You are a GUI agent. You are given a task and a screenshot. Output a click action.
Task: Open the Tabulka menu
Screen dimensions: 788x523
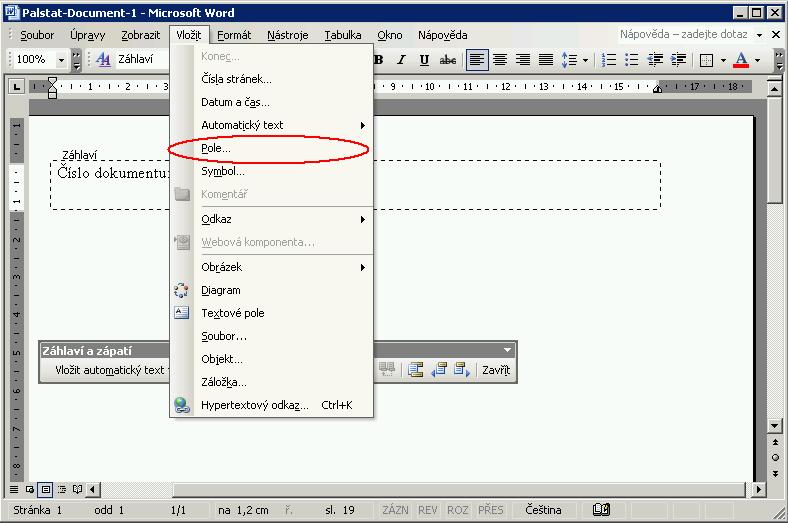[343, 35]
